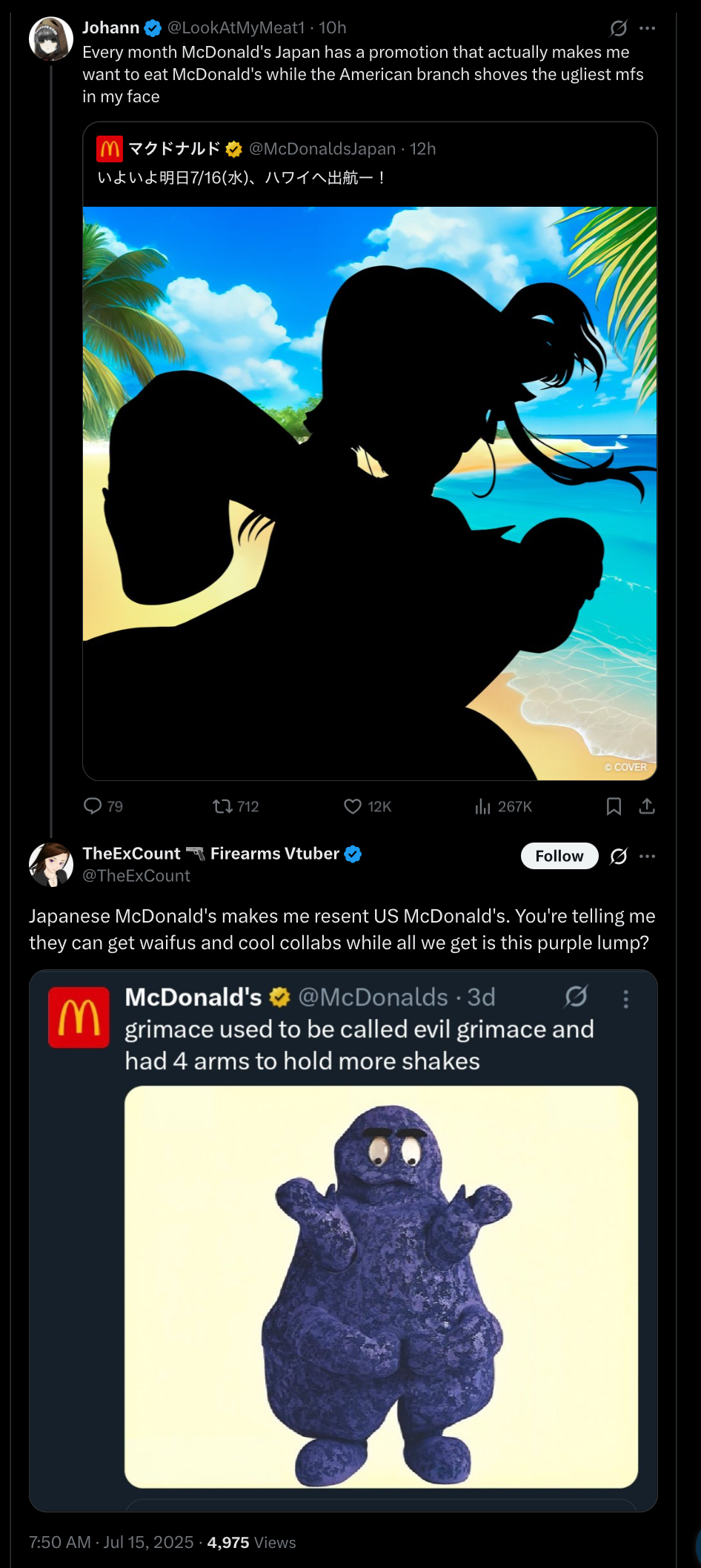Bookmark Johann's post
Image resolution: width=701 pixels, height=1568 pixels.
614,806
